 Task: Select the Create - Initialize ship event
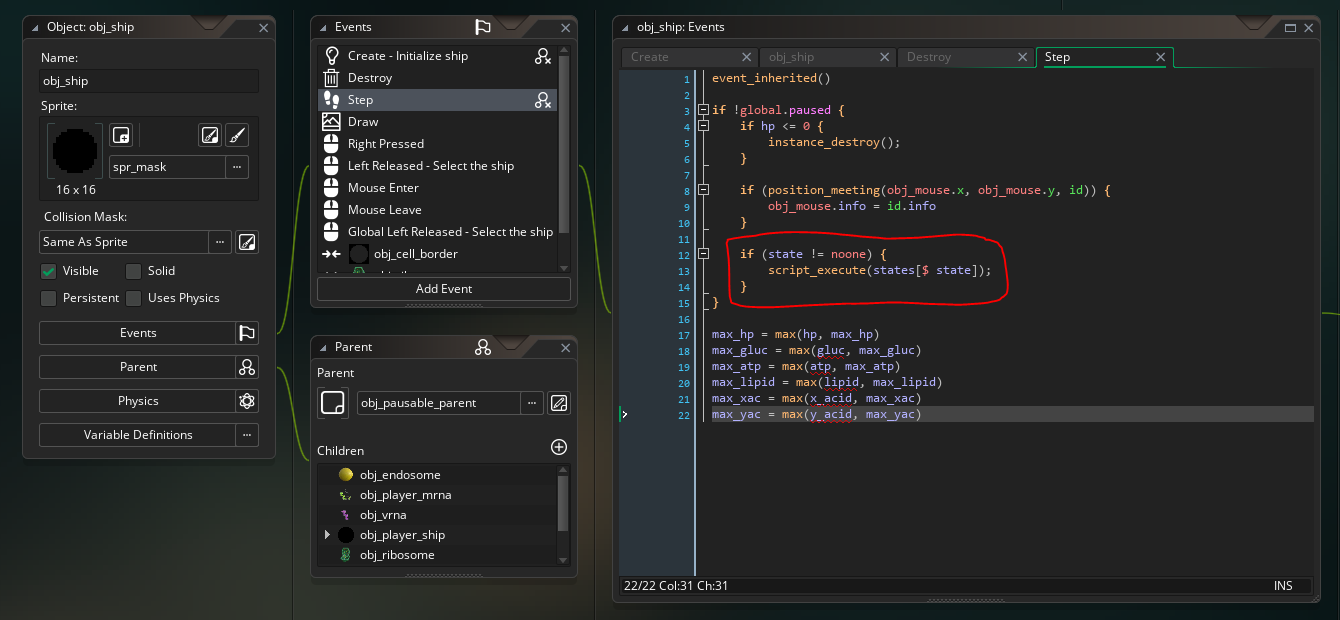[438, 56]
